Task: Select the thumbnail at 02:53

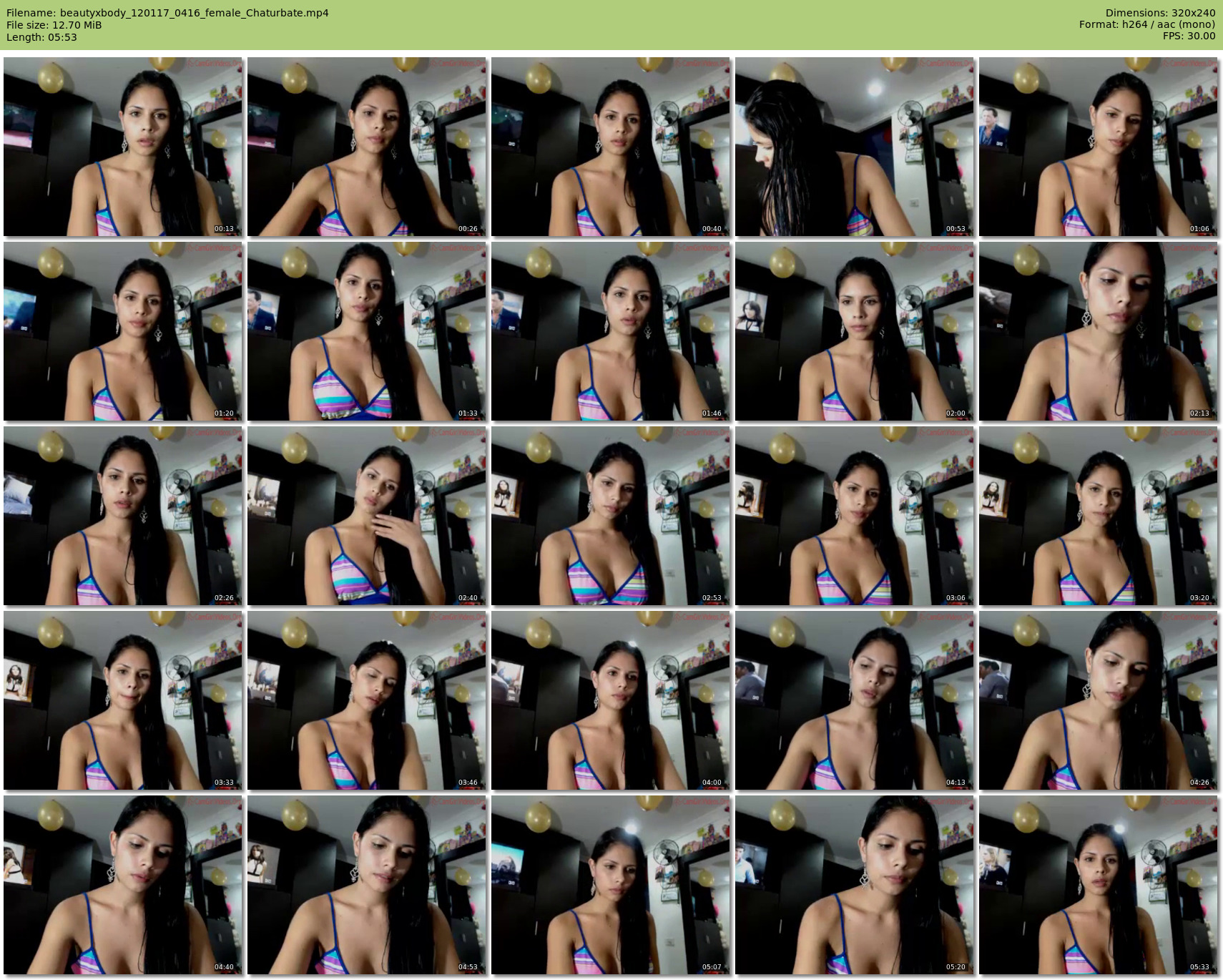Action: point(611,516)
